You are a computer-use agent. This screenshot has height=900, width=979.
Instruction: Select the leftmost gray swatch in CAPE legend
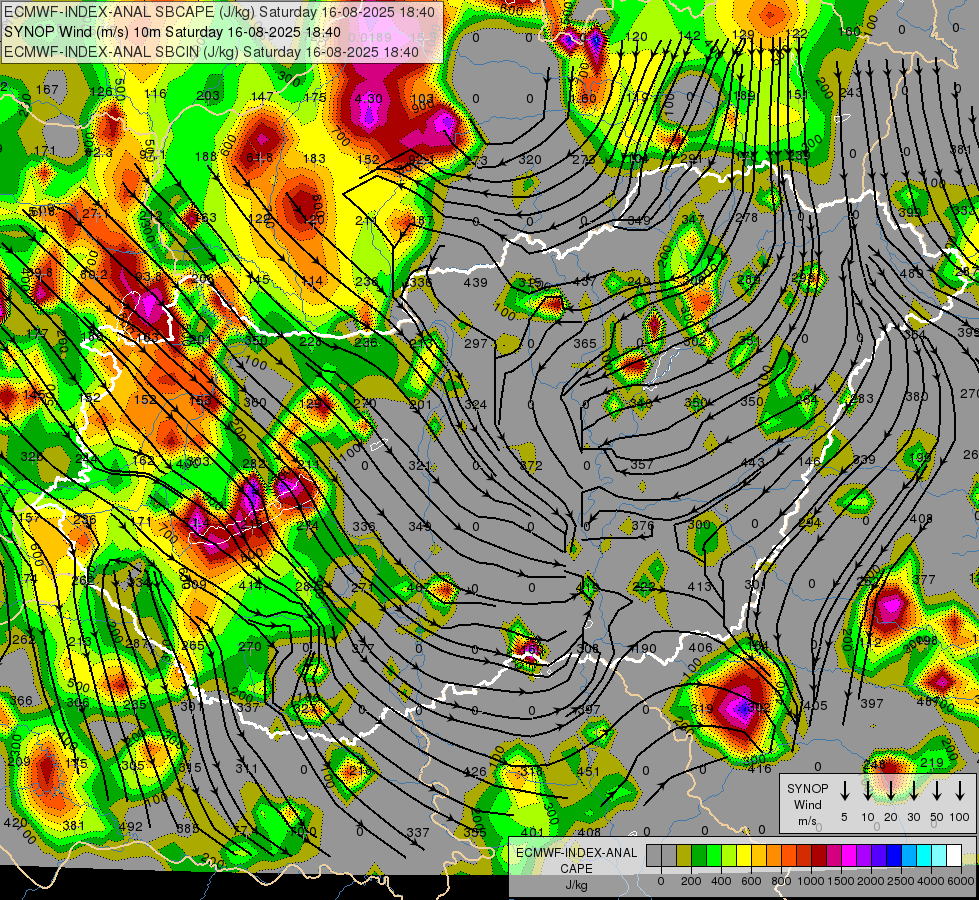click(x=654, y=855)
